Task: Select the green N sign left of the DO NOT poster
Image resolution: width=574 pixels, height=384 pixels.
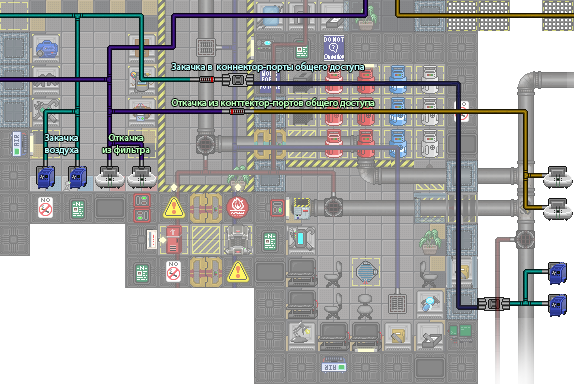Action: (x=302, y=52)
